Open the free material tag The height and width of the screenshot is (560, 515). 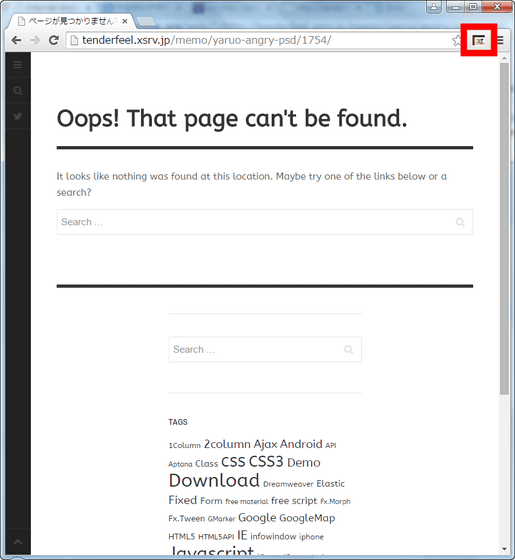click(247, 501)
